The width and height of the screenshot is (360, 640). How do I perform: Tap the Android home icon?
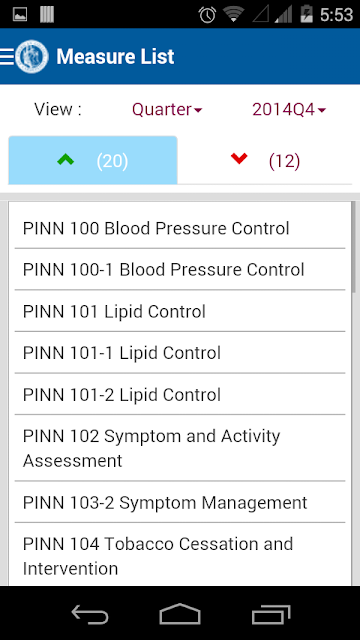click(x=180, y=614)
